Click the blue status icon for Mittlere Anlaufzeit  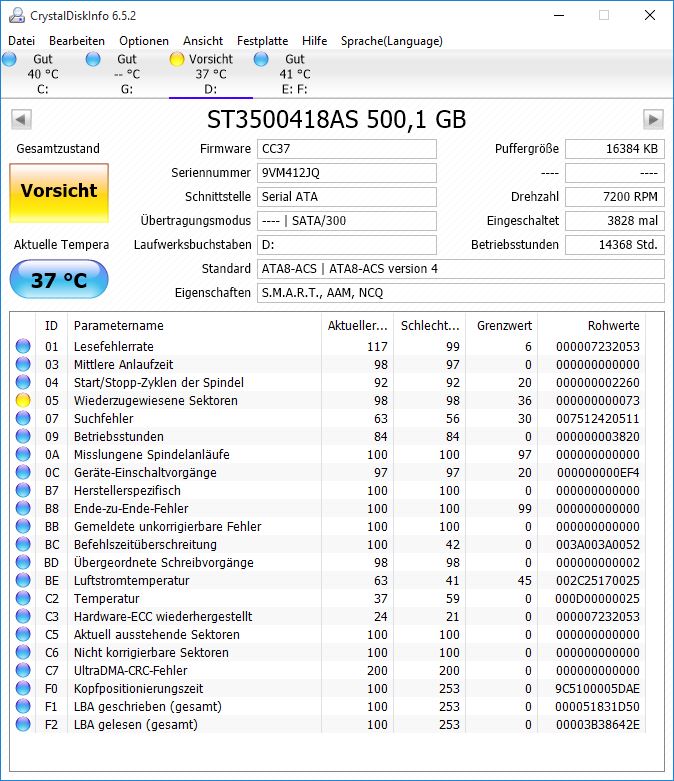click(x=23, y=364)
